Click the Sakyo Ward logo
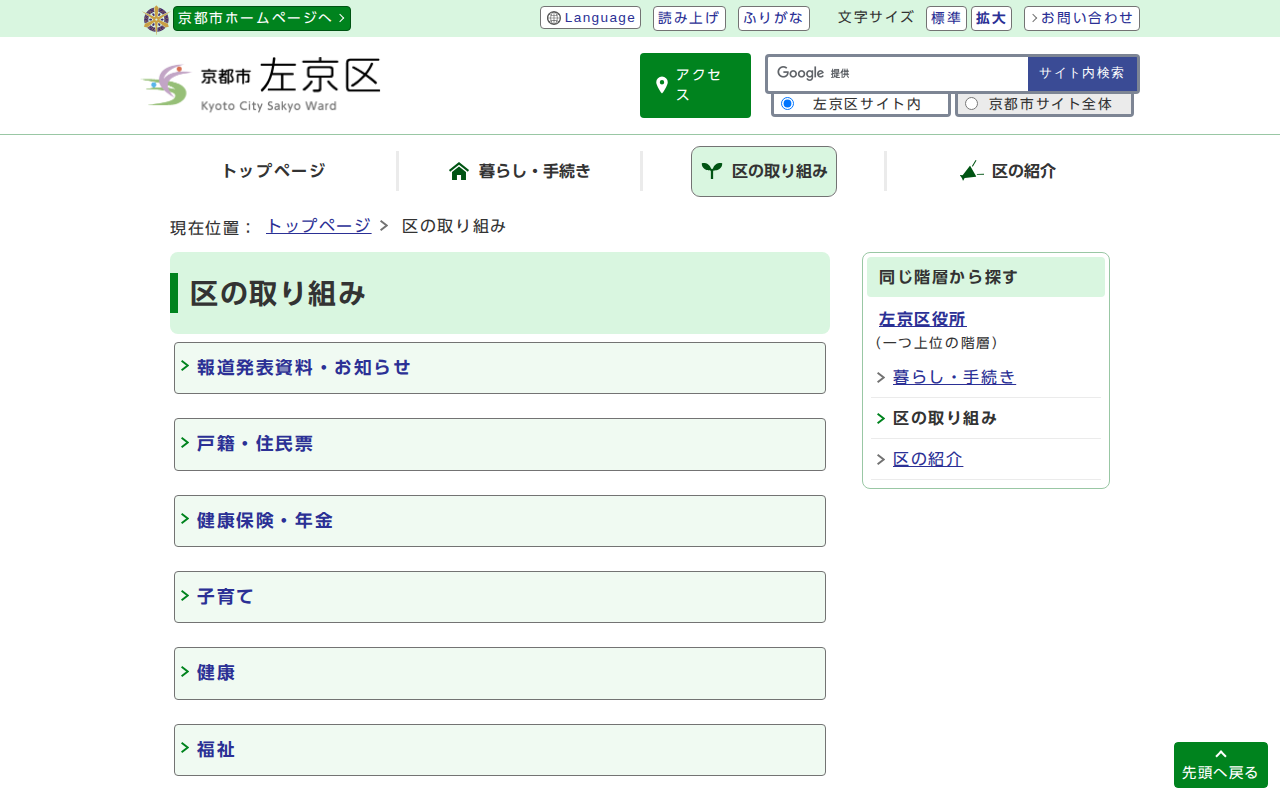 (x=261, y=85)
